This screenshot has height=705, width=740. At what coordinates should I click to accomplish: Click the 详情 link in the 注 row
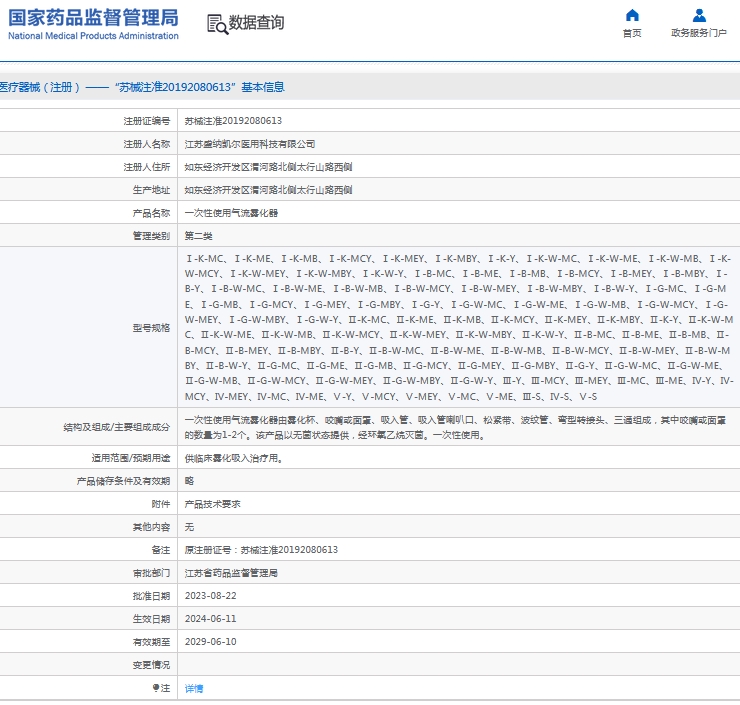[193, 688]
